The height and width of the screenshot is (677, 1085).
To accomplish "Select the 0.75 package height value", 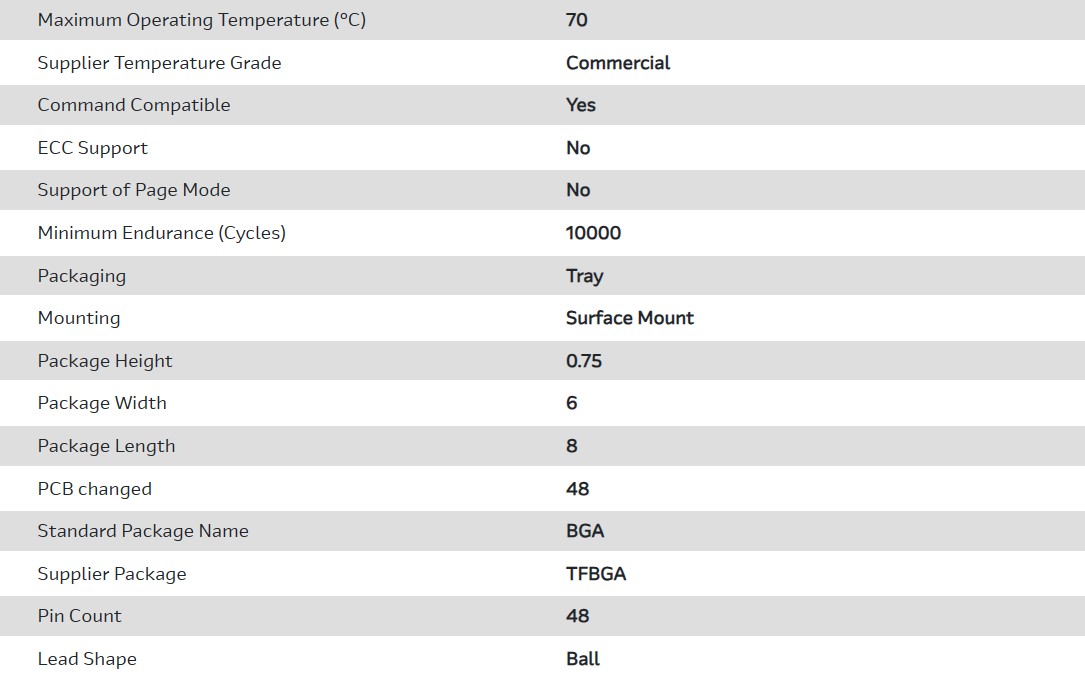I will tap(584, 361).
